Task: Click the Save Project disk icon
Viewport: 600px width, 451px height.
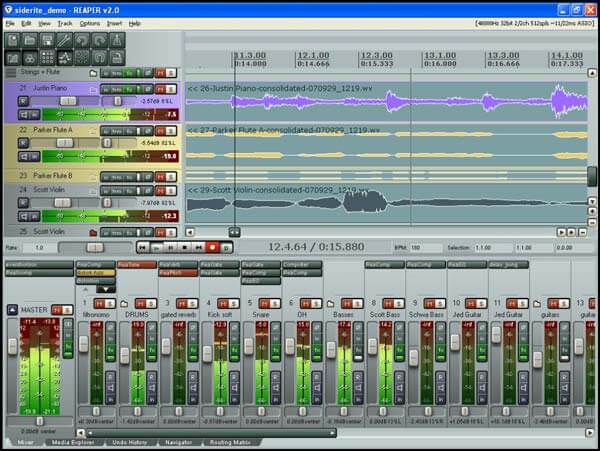Action: click(49, 40)
